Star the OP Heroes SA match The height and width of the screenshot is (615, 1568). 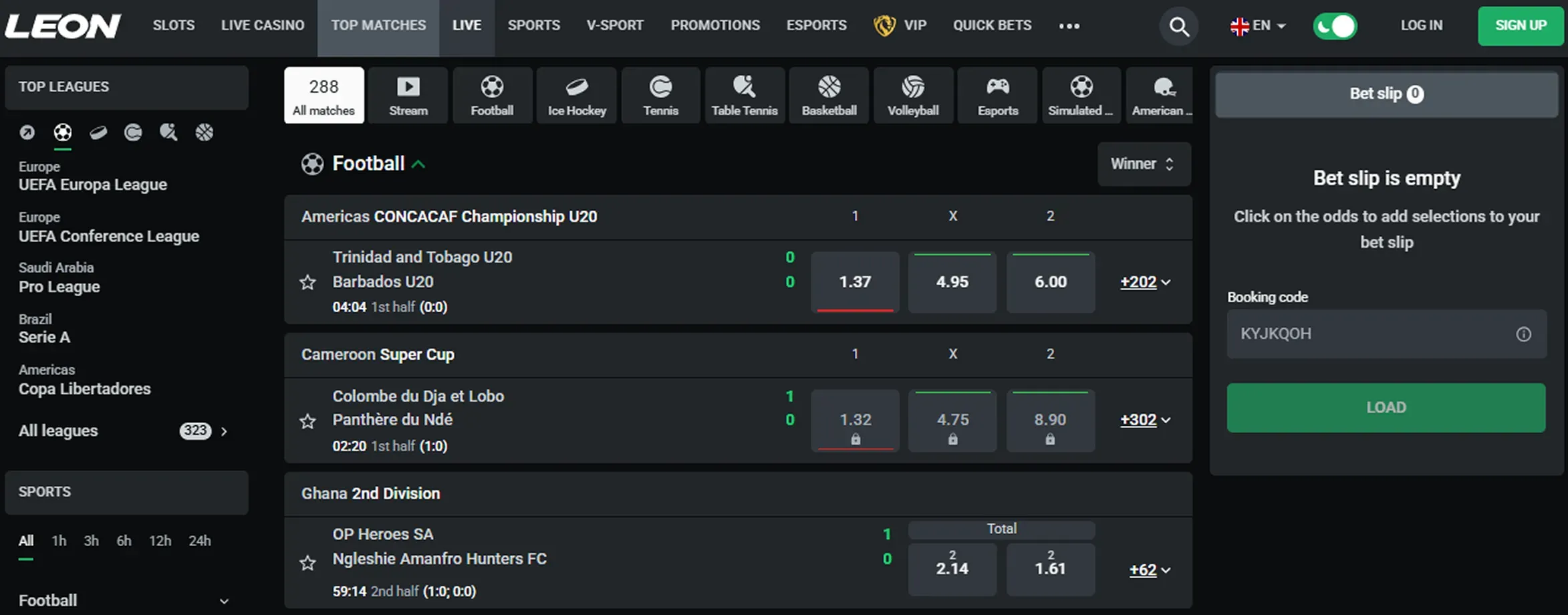coord(307,563)
